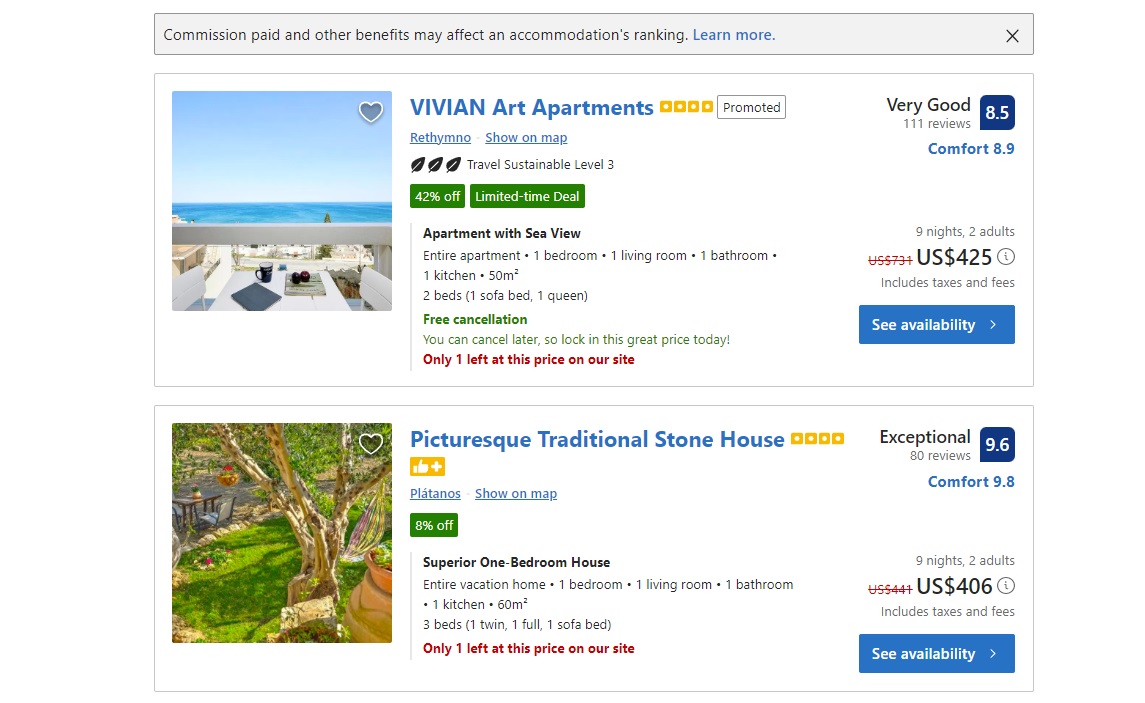1145x703 pixels.
Task: Open the Learn more link
Action: pyautogui.click(x=733, y=34)
